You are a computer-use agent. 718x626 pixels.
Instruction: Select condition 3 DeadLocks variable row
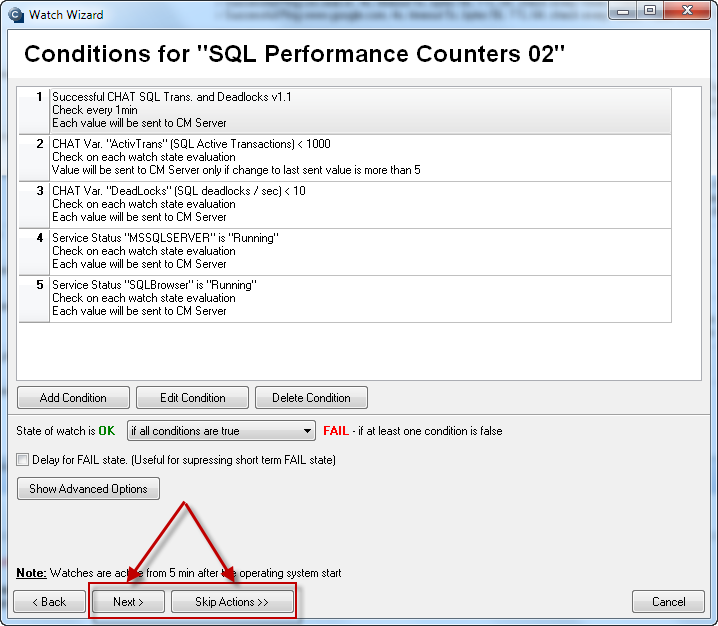click(x=345, y=205)
